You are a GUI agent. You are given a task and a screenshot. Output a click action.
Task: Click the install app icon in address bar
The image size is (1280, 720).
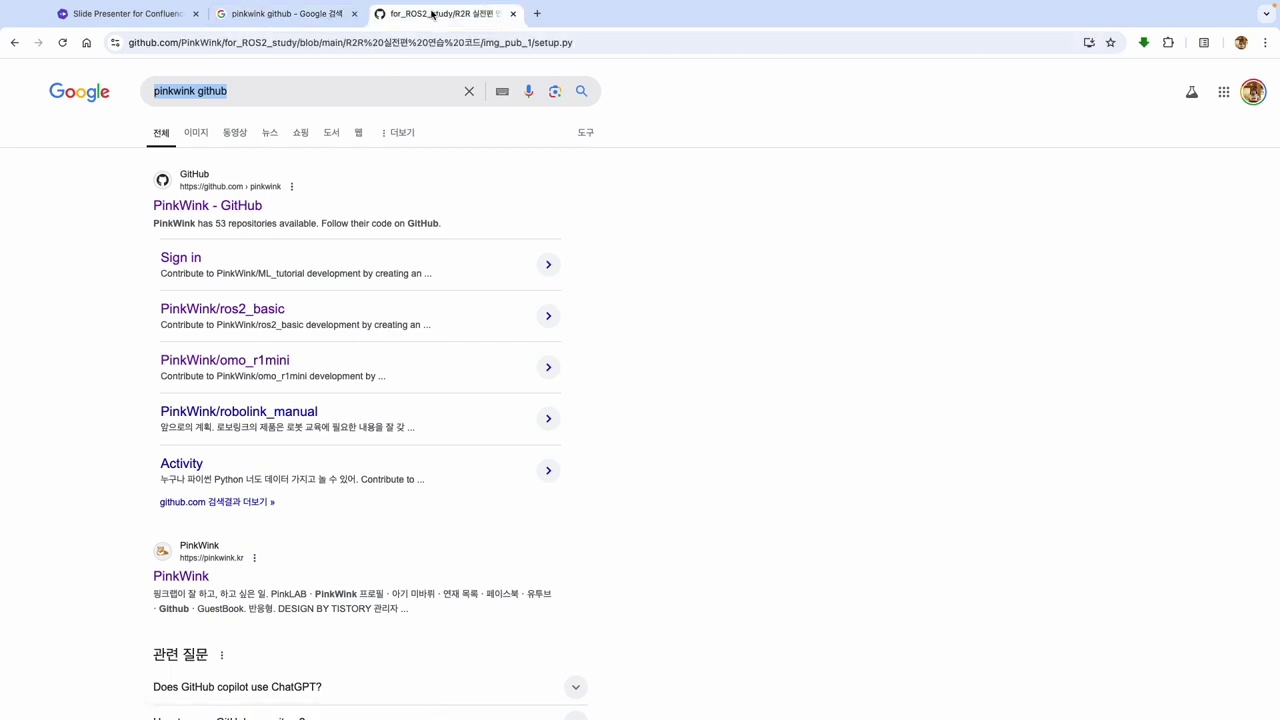click(x=1089, y=43)
